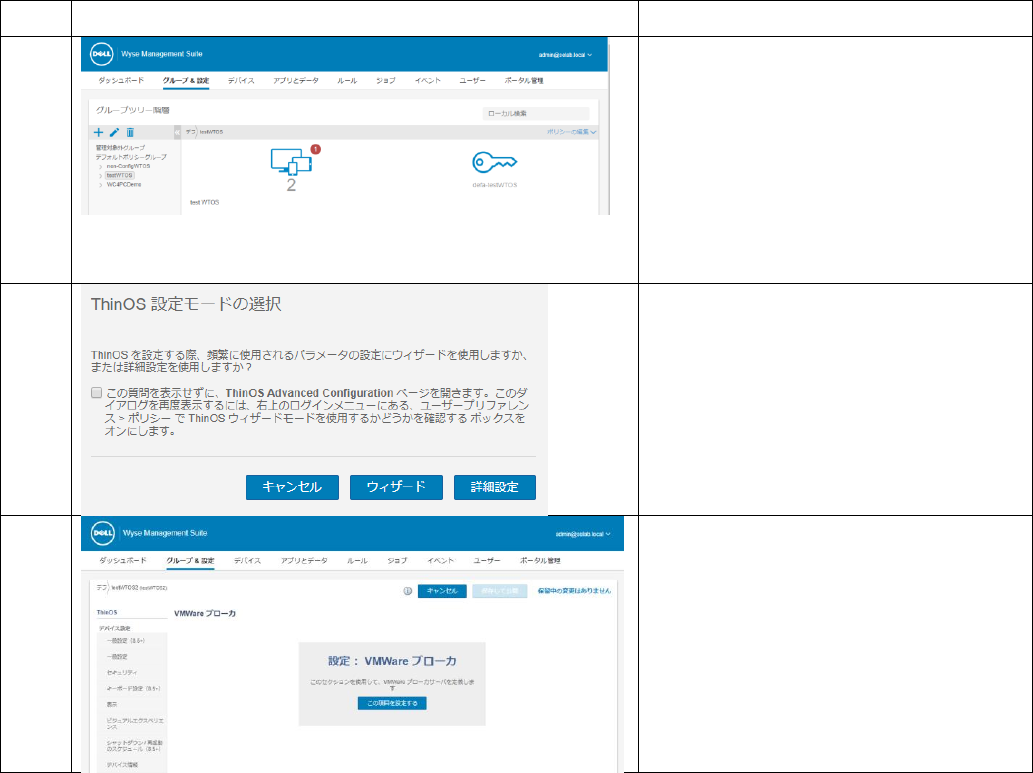Open 一般設定 without version suffix in sidebar
The width and height of the screenshot is (1033, 773).
tap(117, 657)
